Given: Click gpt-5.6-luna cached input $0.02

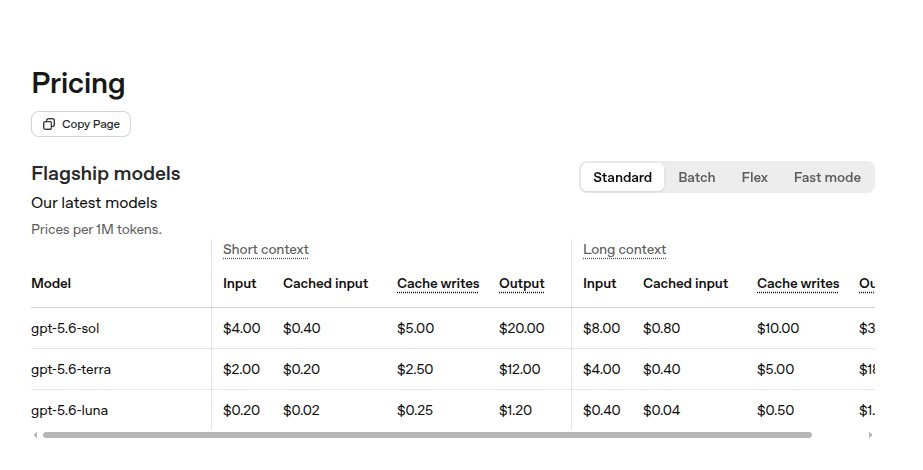Looking at the screenshot, I should point(301,411).
